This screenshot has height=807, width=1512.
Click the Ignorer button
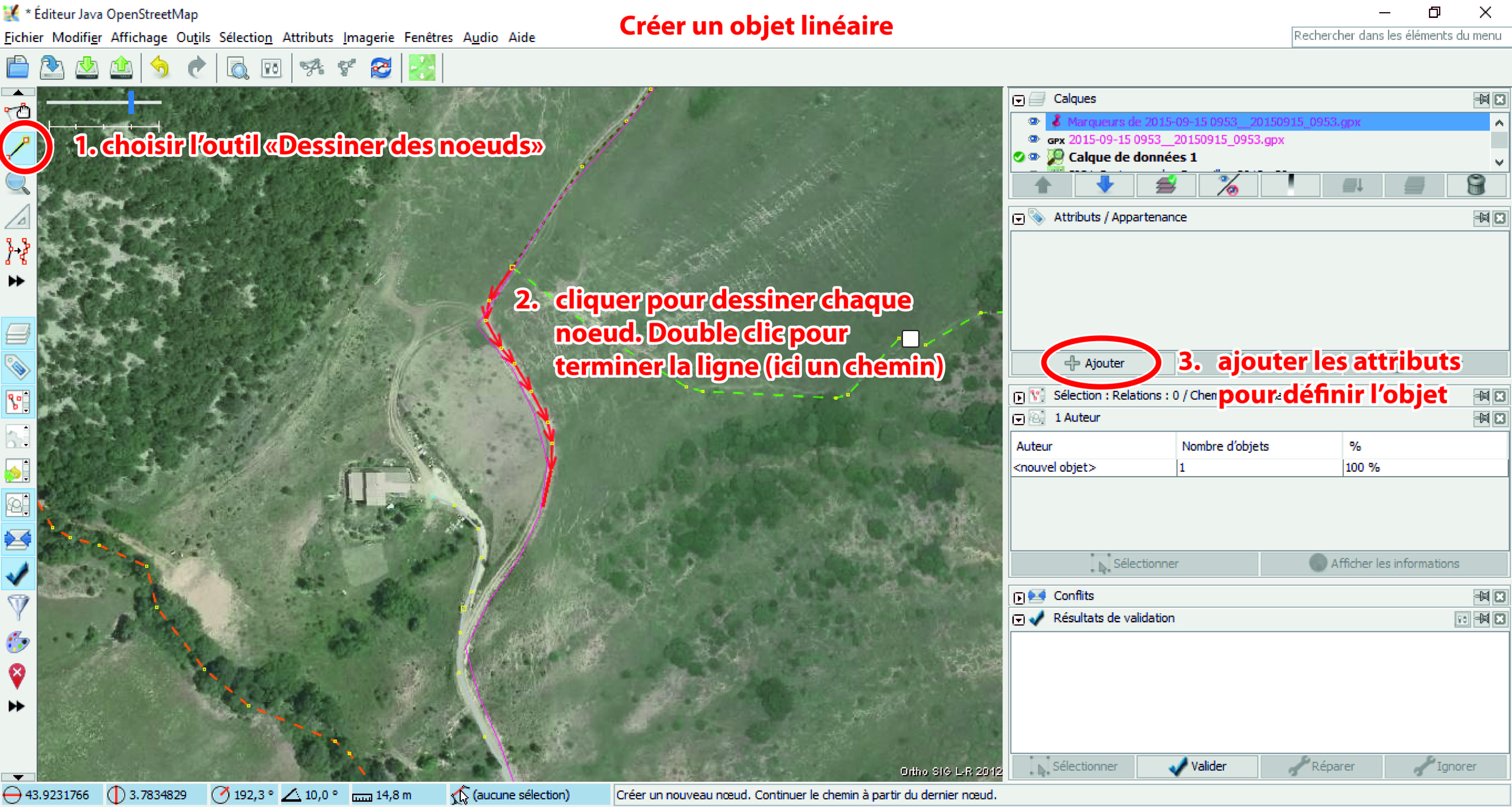tap(1446, 767)
